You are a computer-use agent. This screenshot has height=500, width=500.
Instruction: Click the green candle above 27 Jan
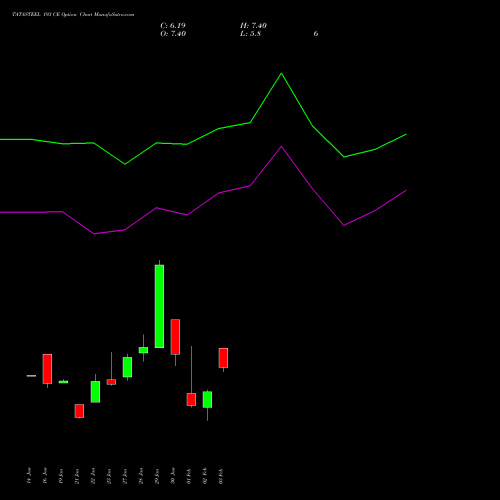pos(127,367)
